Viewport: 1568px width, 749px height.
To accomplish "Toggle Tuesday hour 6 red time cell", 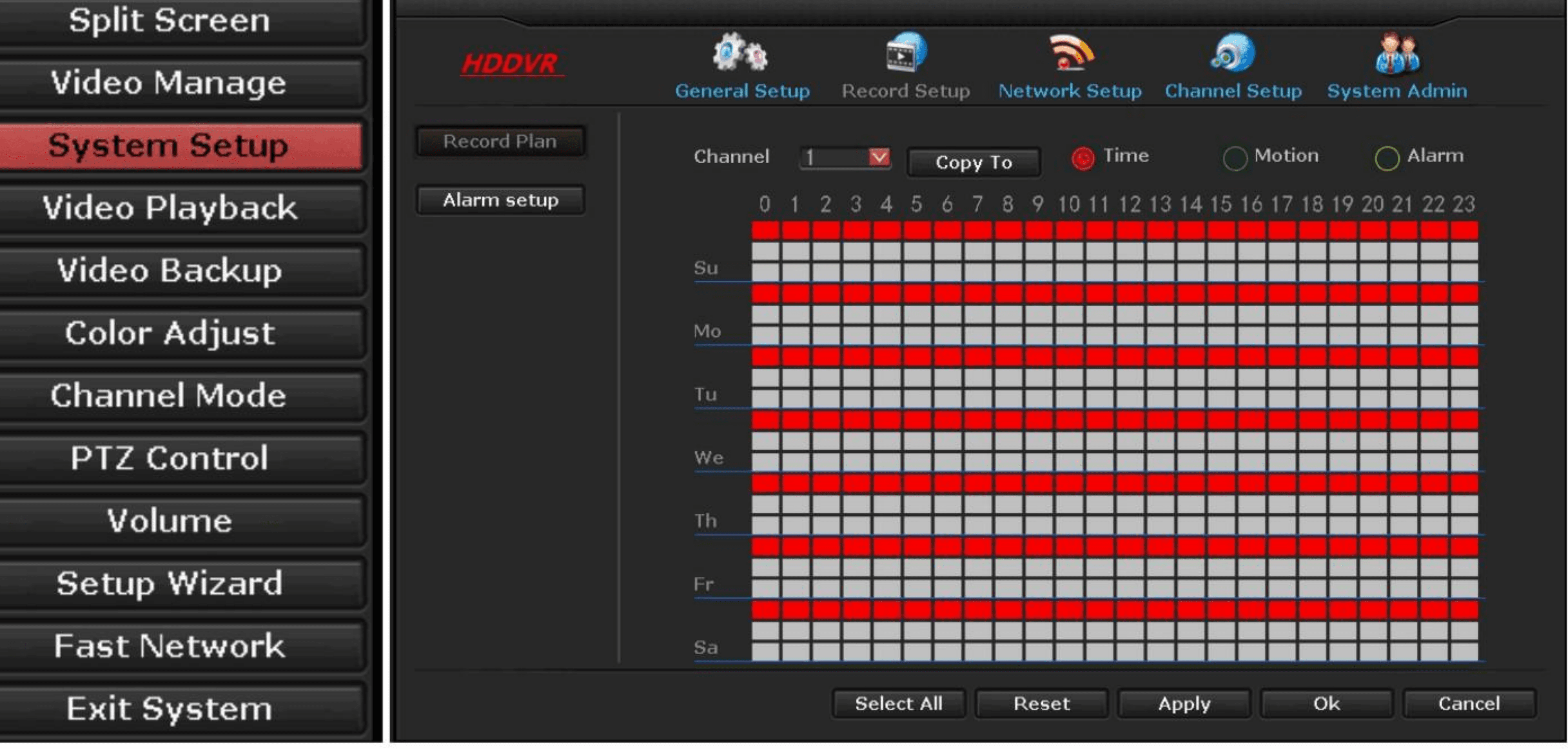I will pos(948,357).
